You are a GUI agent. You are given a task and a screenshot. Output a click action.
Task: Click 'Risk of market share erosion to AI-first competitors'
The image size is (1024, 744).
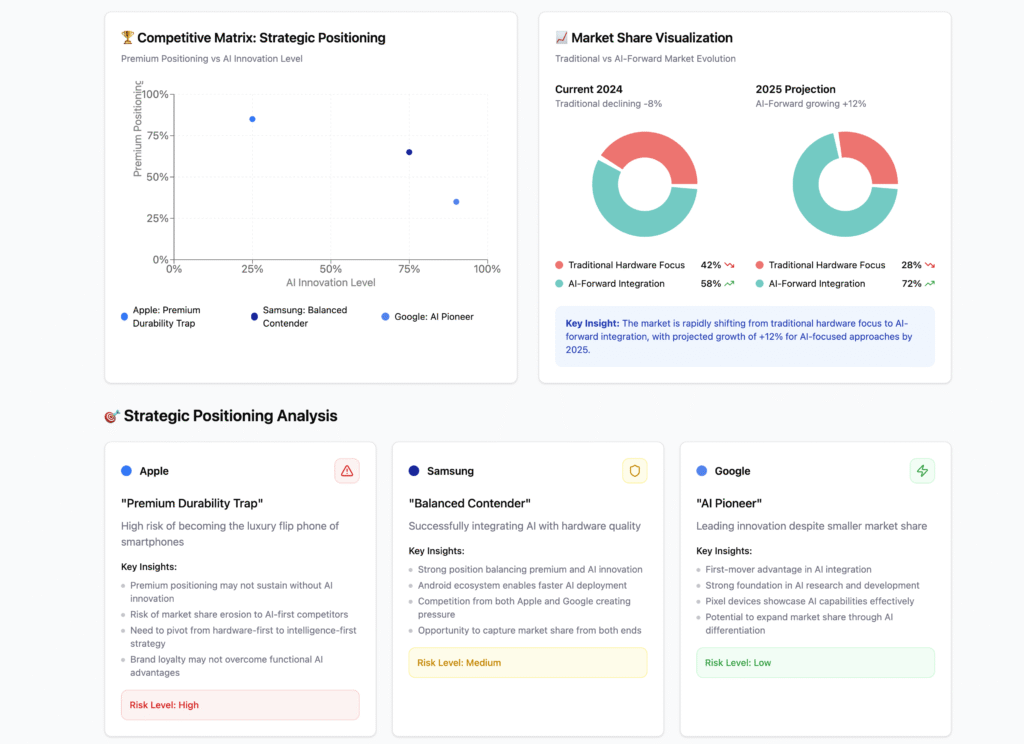(x=239, y=615)
